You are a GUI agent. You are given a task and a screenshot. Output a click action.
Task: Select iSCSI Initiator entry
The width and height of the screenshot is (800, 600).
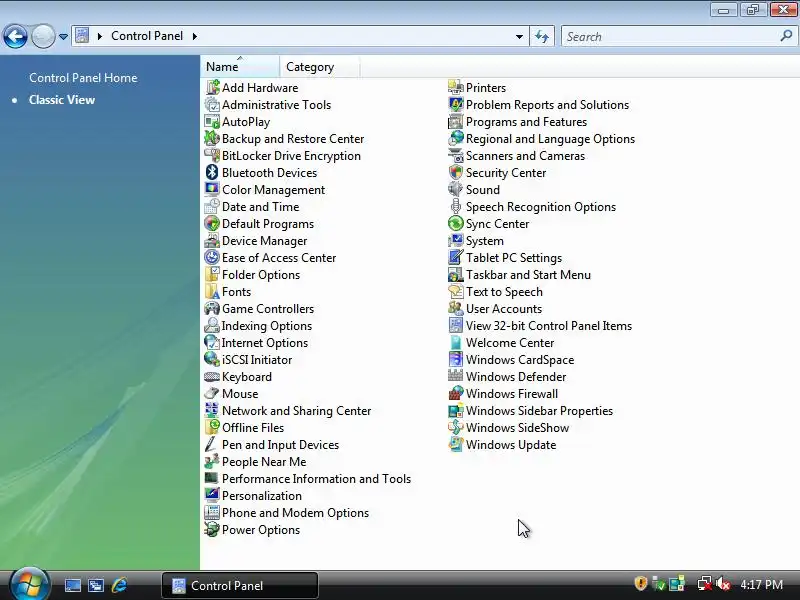[x=249, y=360]
